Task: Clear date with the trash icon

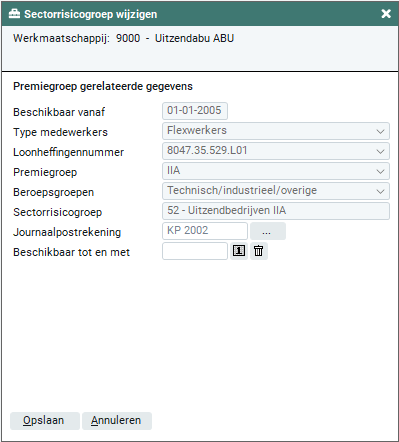Action: [259, 251]
